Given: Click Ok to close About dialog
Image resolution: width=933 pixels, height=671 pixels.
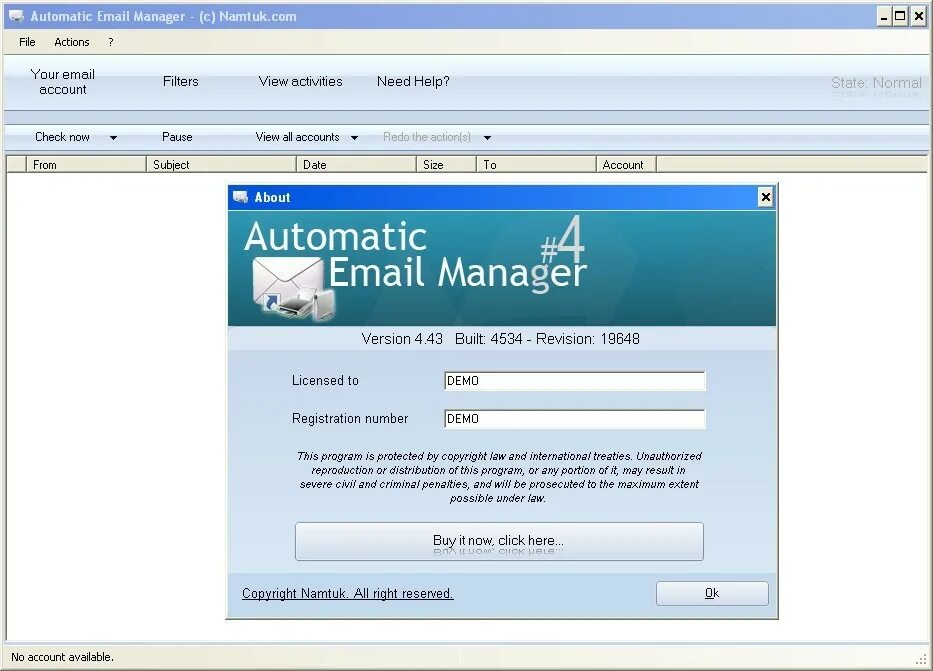Looking at the screenshot, I should pos(712,594).
